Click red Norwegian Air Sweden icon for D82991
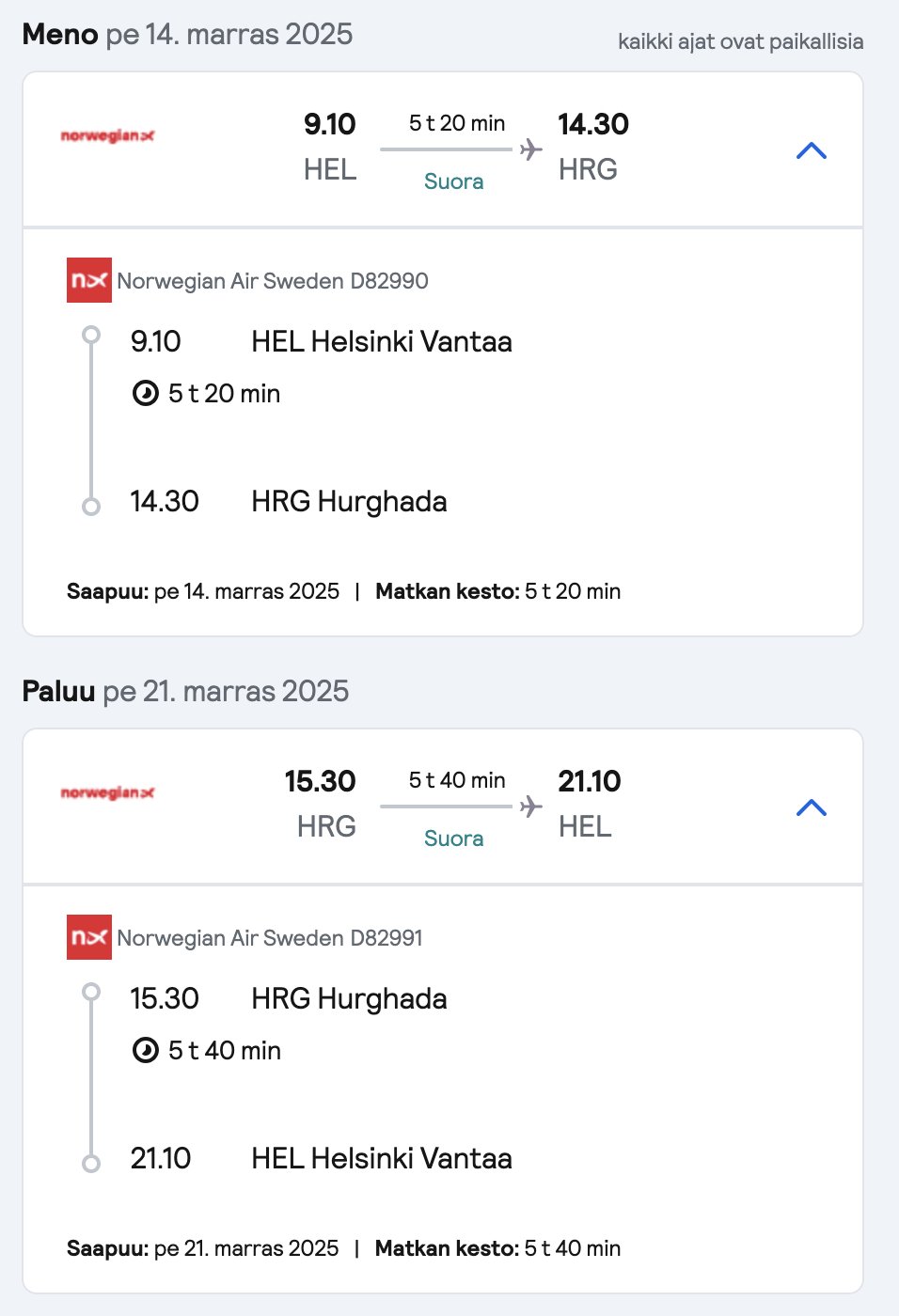The height and width of the screenshot is (1316, 899). tap(89, 937)
